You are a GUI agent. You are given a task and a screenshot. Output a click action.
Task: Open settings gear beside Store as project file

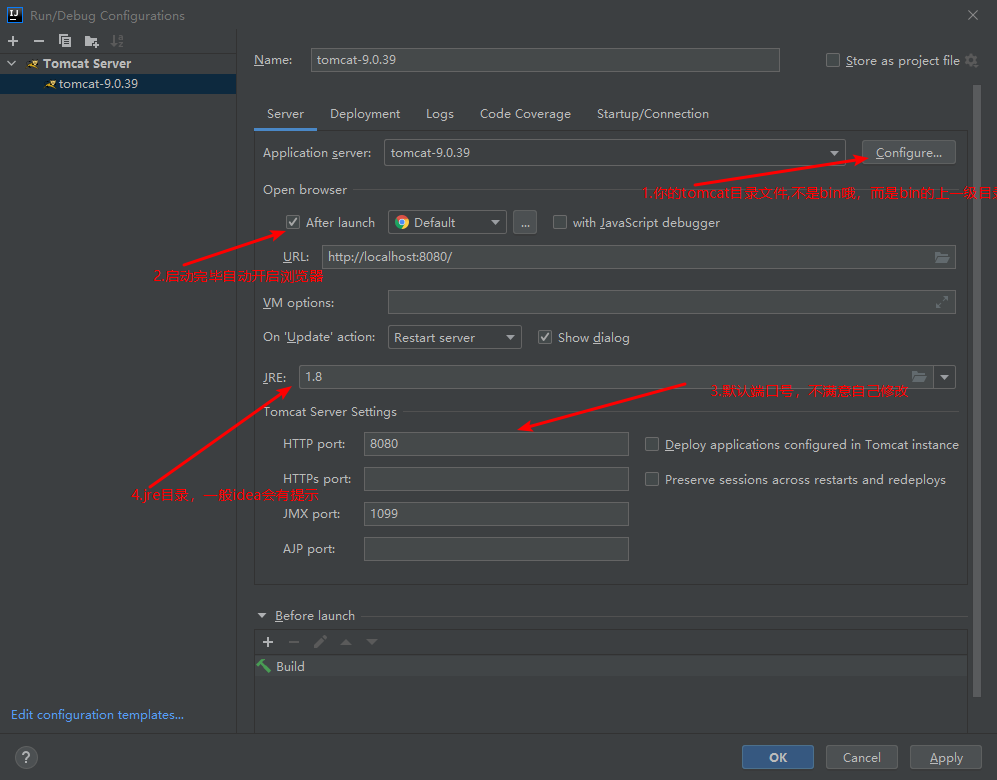pyautogui.click(x=971, y=60)
